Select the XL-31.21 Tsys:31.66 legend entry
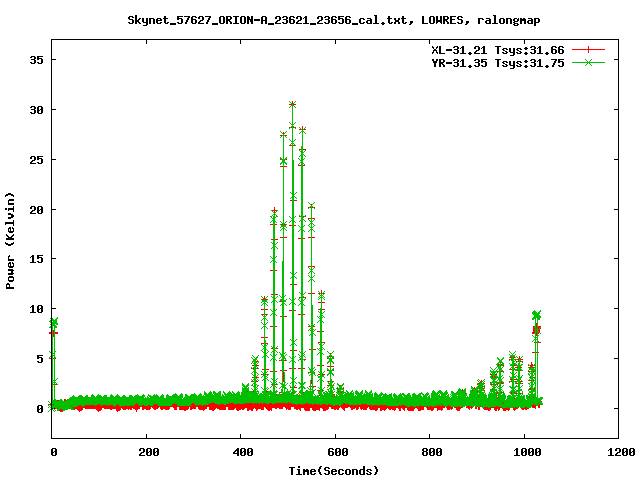The width and height of the screenshot is (640, 480). click(x=498, y=50)
